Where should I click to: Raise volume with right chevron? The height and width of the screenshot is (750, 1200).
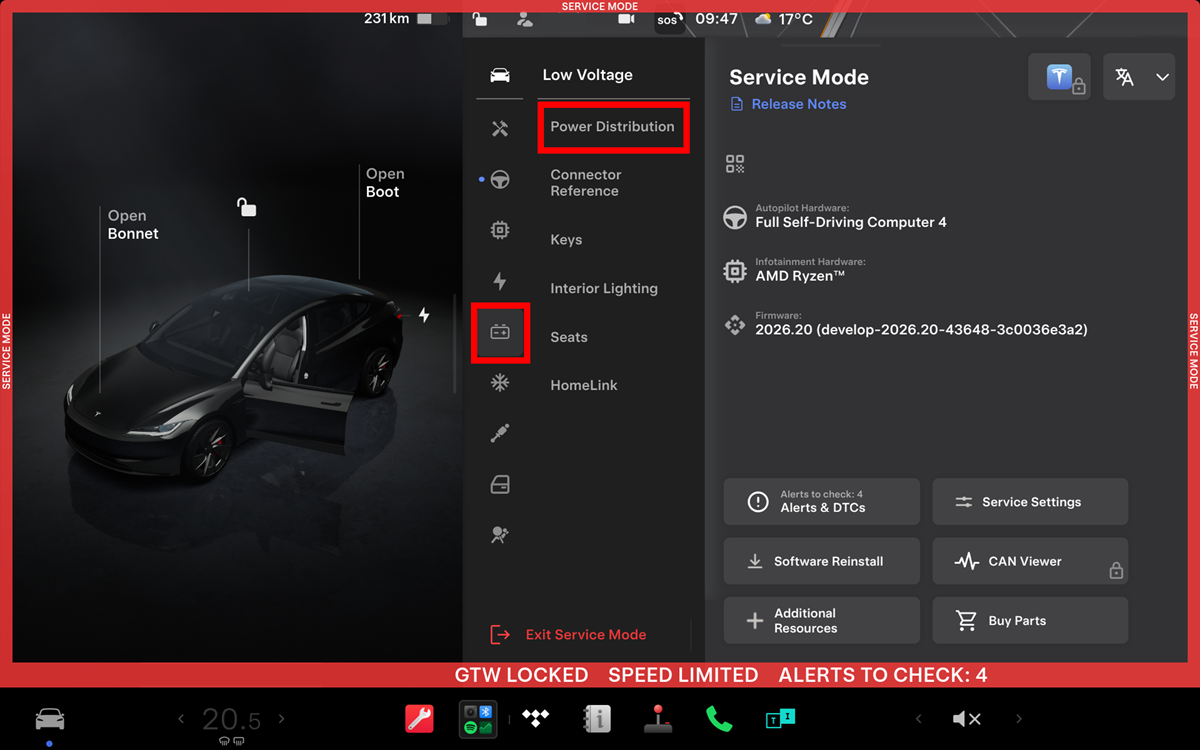pyautogui.click(x=1019, y=719)
